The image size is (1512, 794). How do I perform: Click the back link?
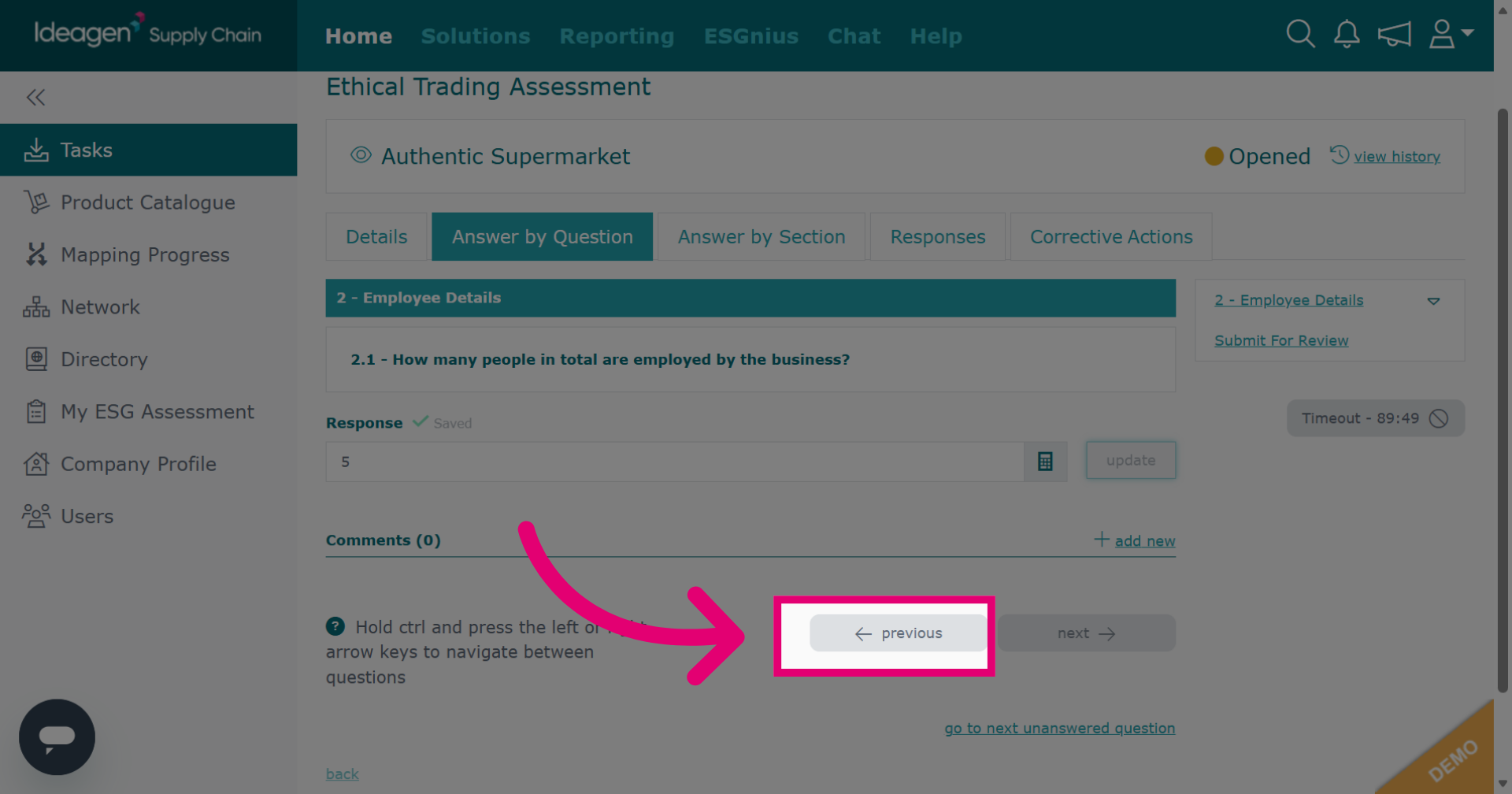point(342,774)
